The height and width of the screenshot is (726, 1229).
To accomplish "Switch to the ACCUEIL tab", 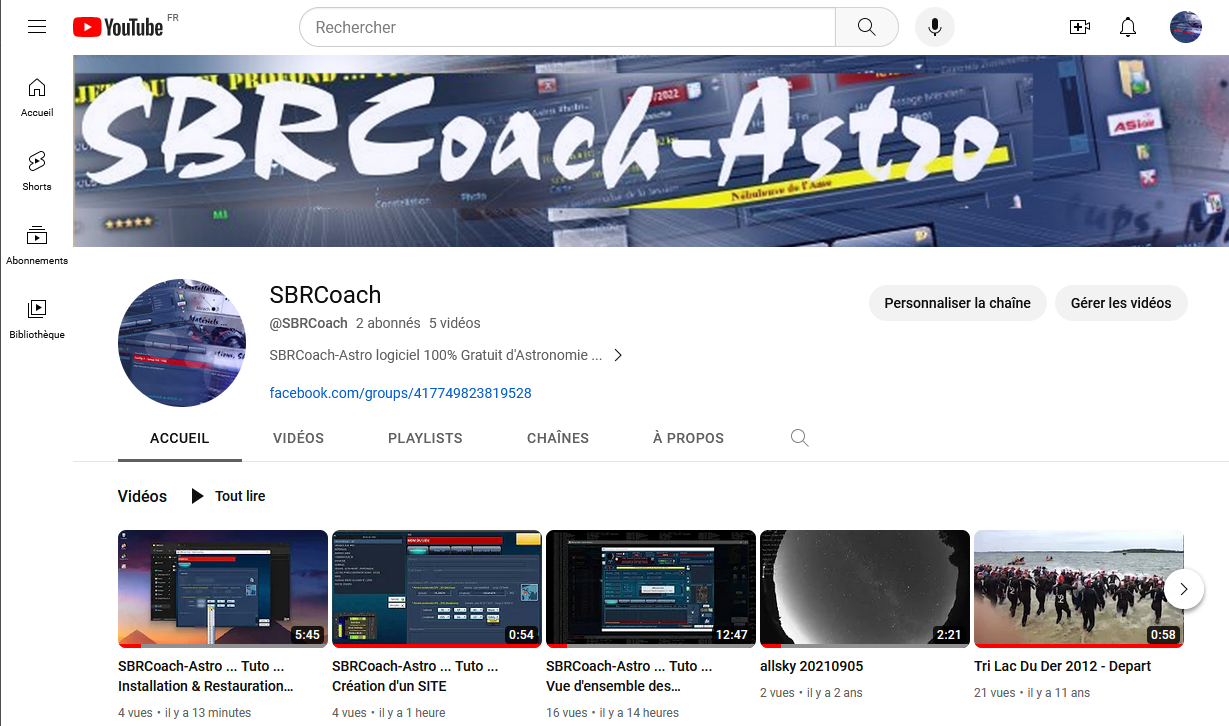I will point(180,438).
